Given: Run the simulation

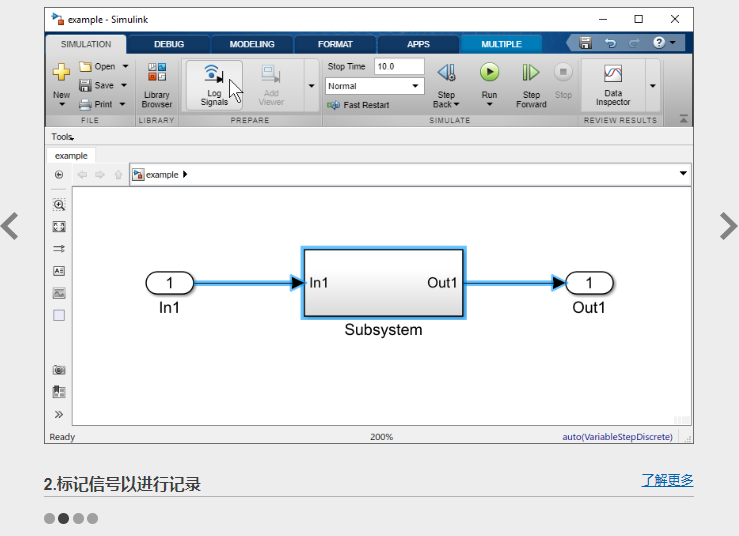Looking at the screenshot, I should point(489,72).
